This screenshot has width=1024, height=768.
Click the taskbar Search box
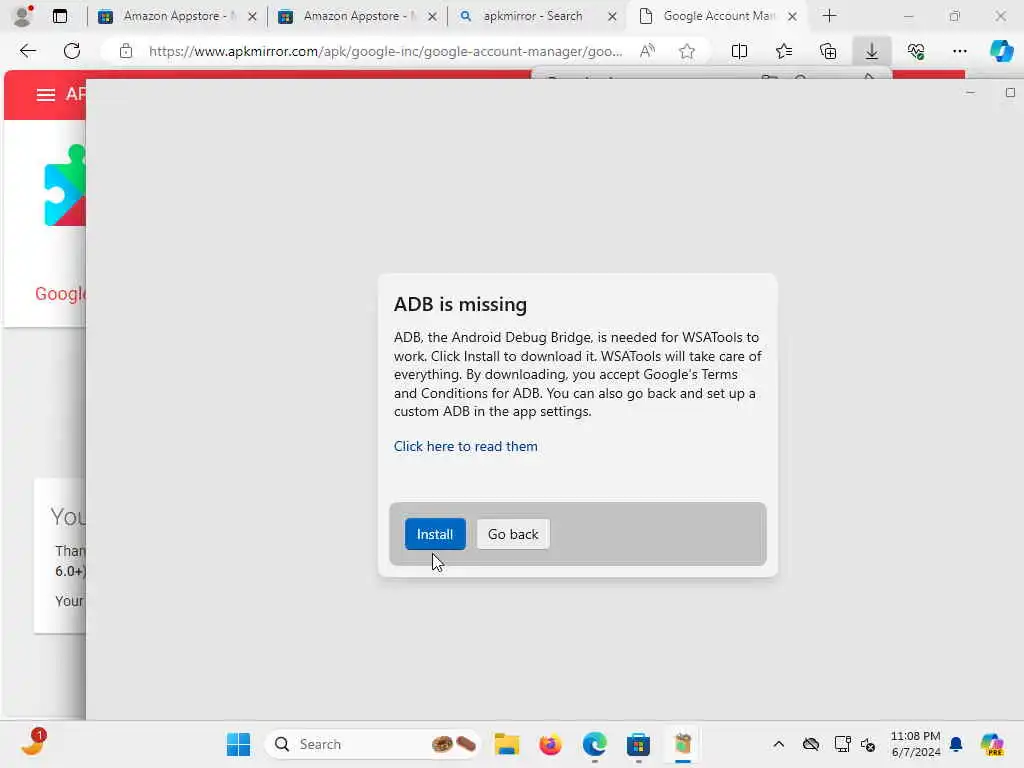372,744
